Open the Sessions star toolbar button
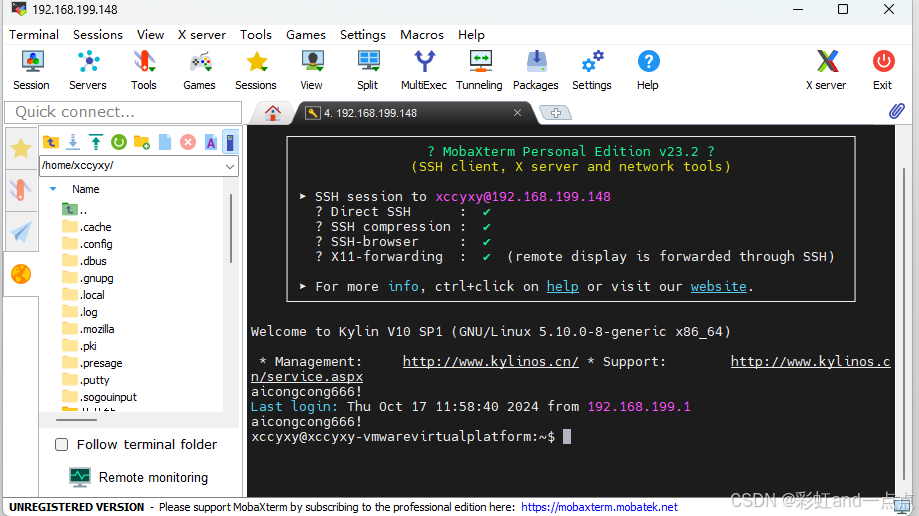919x516 pixels. (x=256, y=70)
